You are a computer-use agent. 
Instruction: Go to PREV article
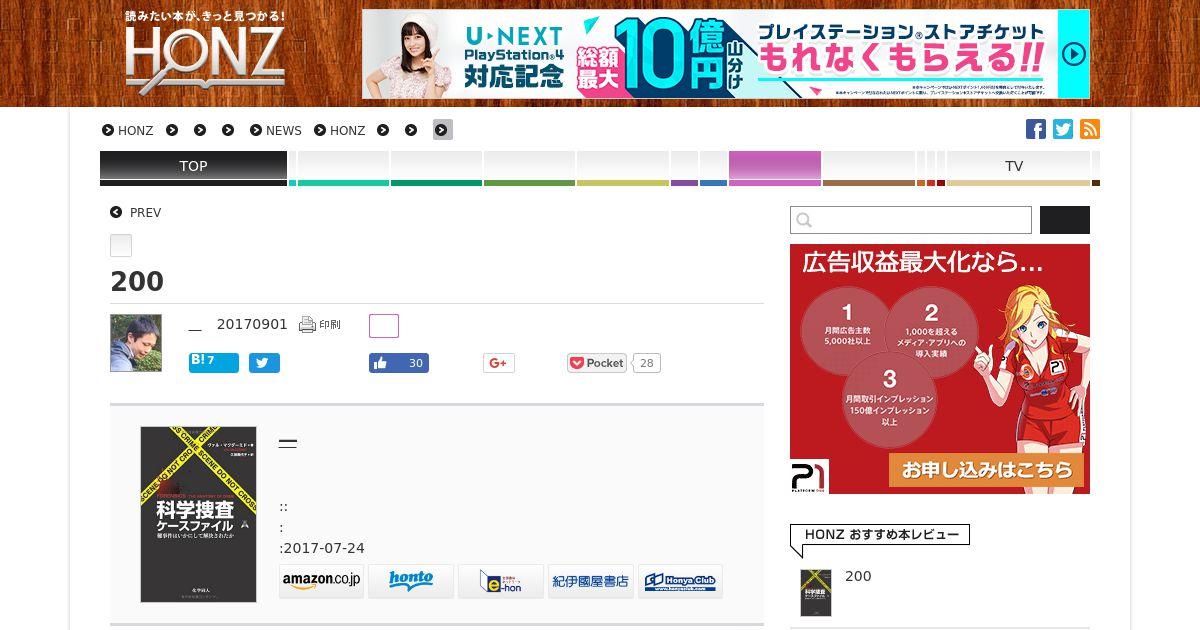[x=136, y=213]
